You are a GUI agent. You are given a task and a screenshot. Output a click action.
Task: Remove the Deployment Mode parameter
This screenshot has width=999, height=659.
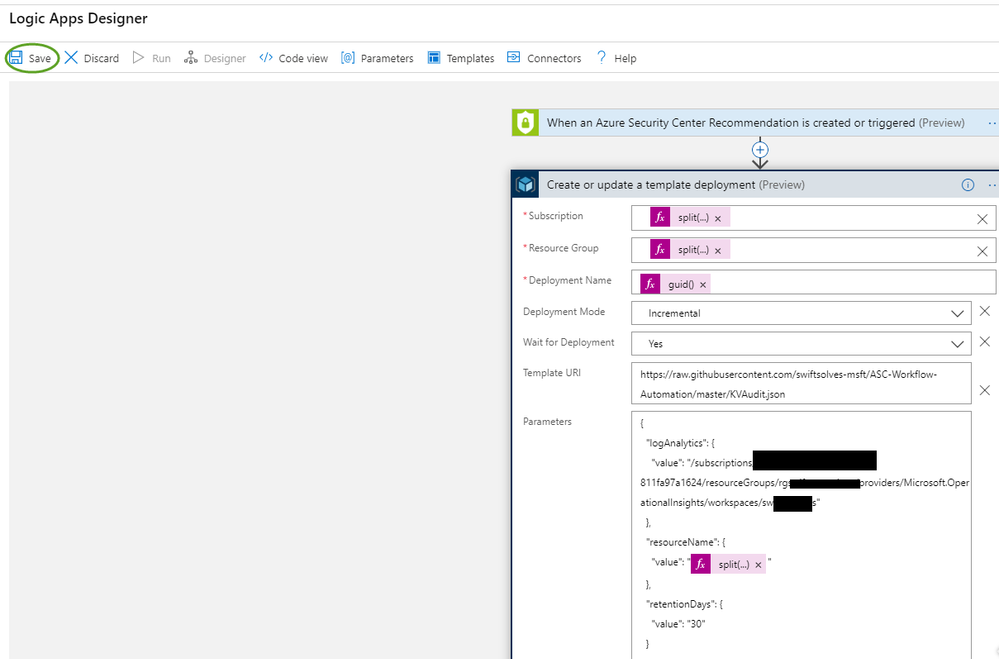[x=985, y=311]
